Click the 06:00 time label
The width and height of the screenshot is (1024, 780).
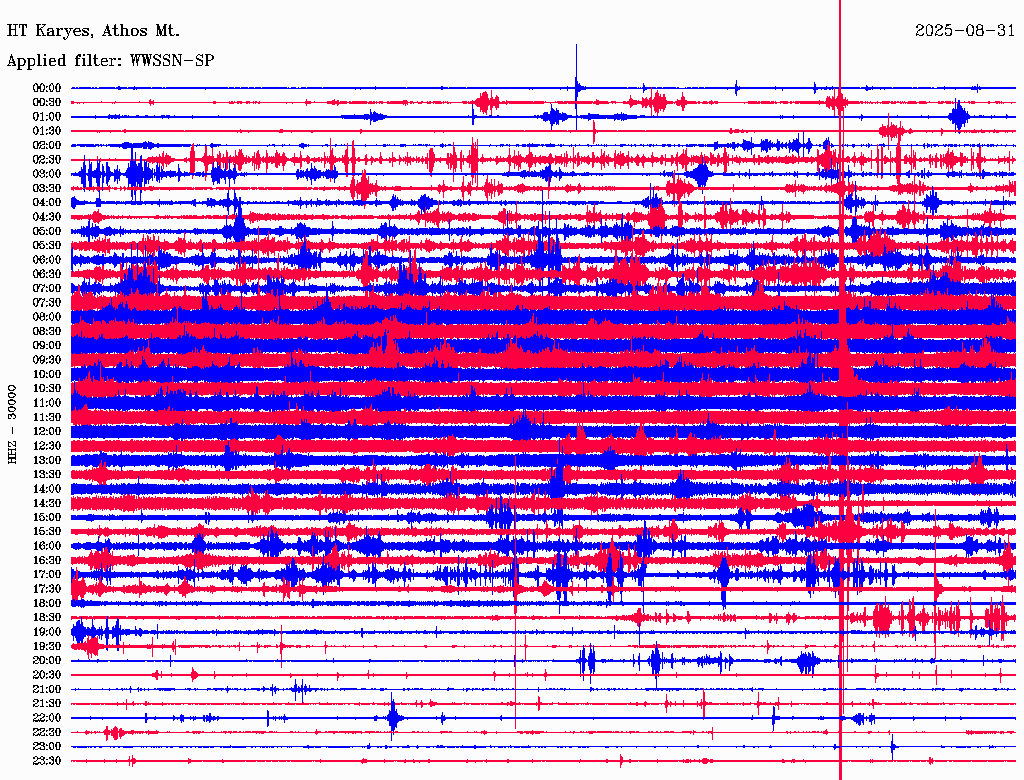point(47,259)
